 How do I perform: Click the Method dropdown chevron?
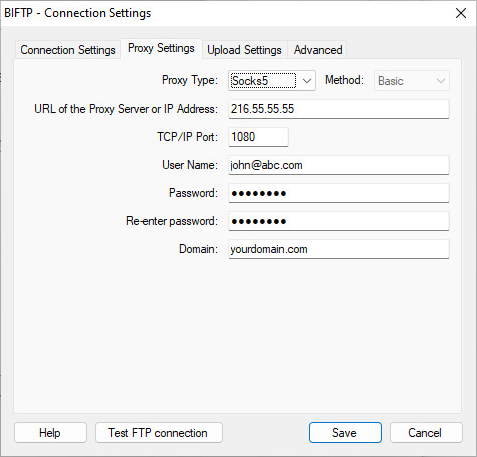pos(441,81)
